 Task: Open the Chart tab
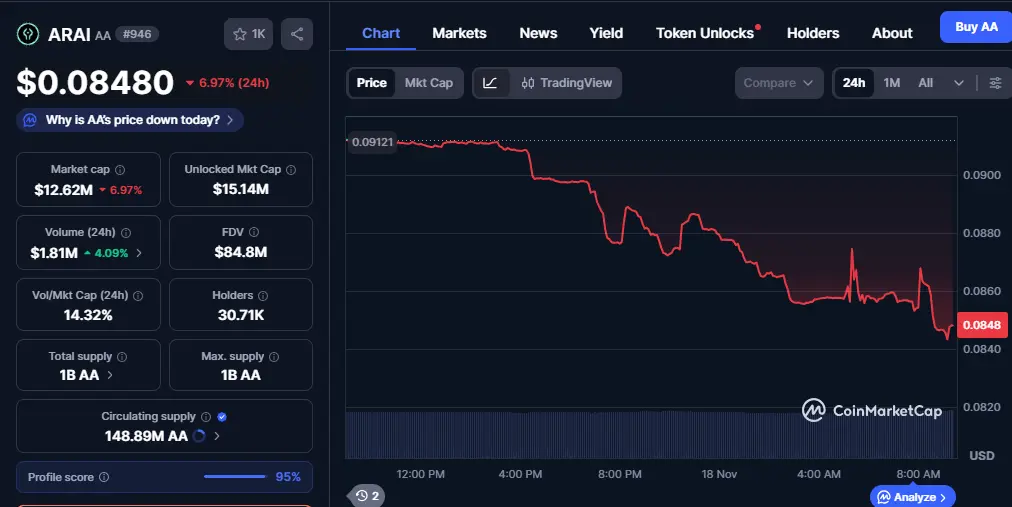point(381,34)
